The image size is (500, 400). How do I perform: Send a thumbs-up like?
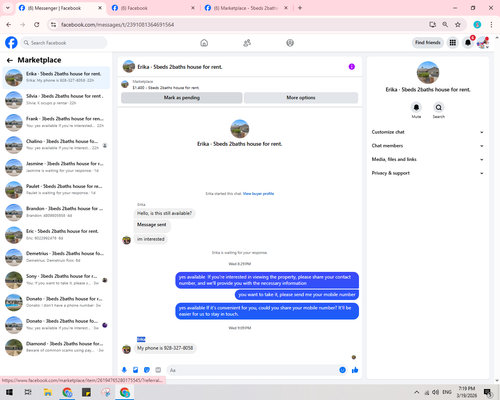click(355, 370)
